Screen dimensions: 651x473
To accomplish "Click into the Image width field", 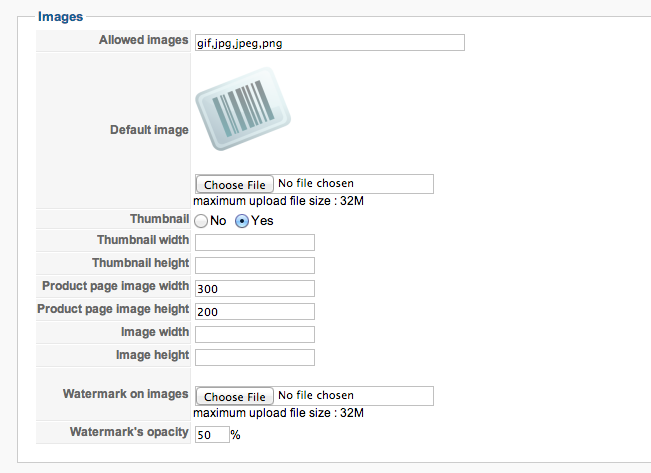I will [x=255, y=334].
